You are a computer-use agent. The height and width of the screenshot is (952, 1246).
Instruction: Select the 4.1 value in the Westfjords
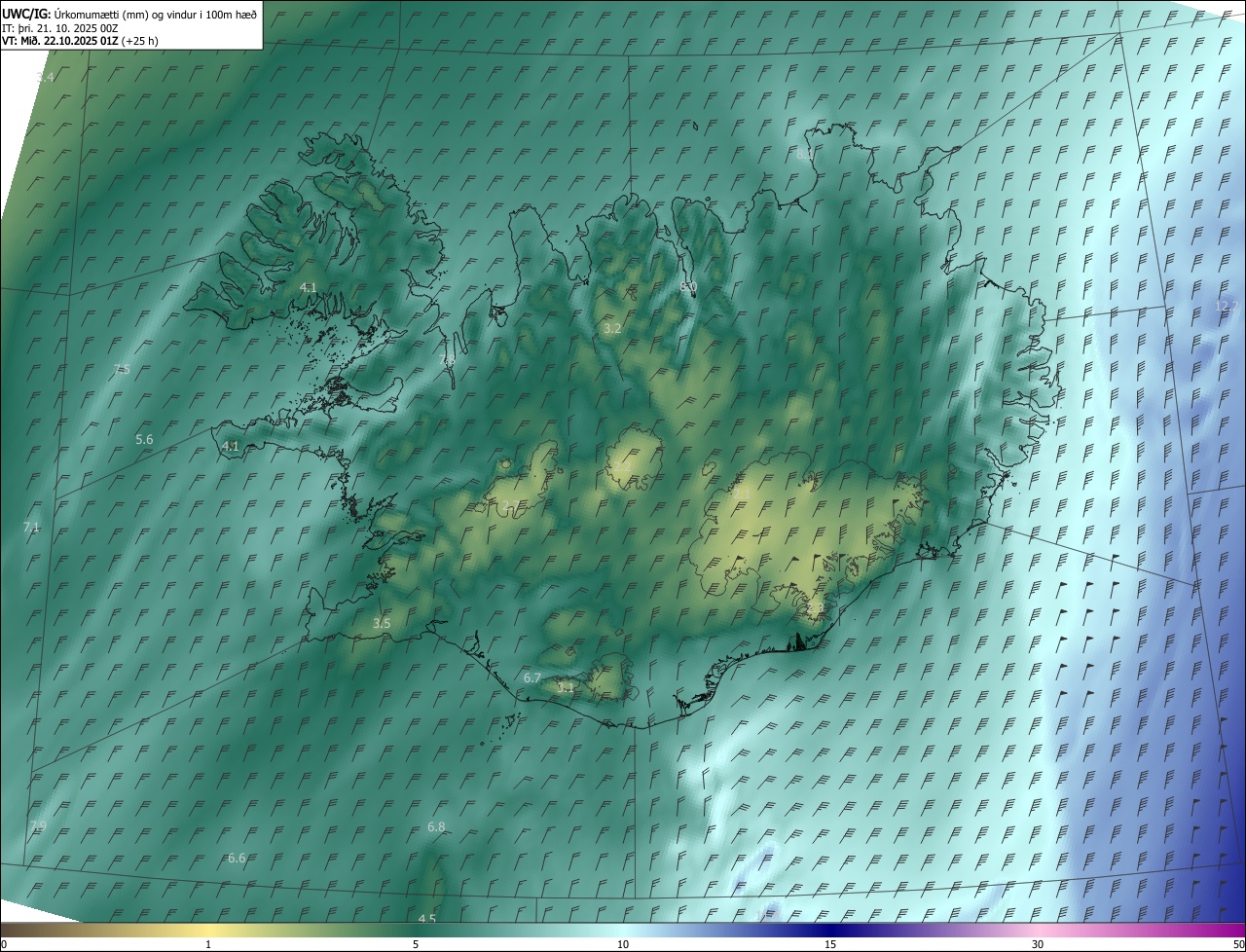(309, 287)
